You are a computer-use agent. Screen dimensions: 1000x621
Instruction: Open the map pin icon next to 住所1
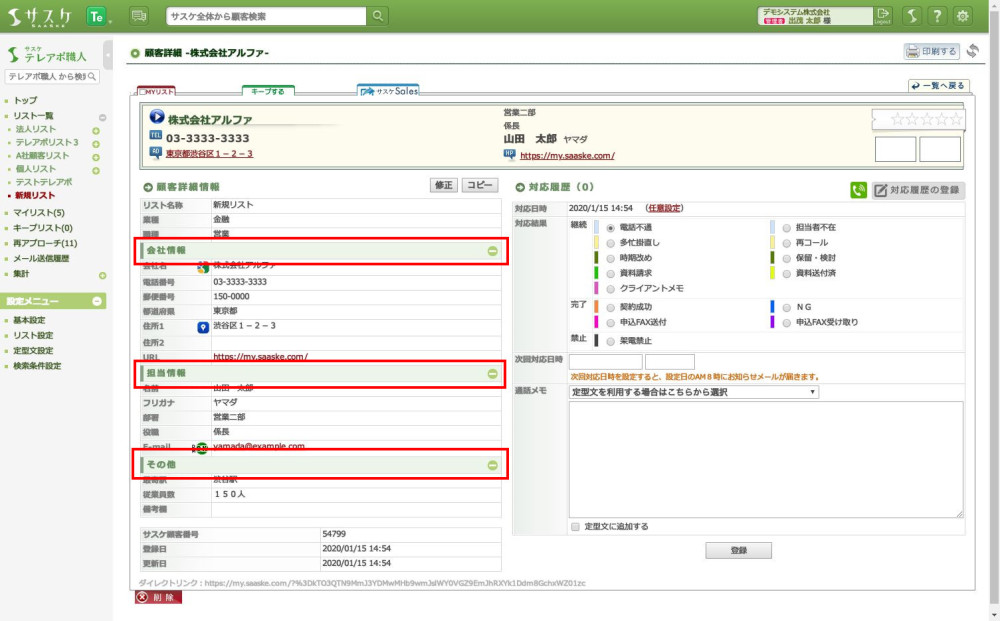pos(203,326)
